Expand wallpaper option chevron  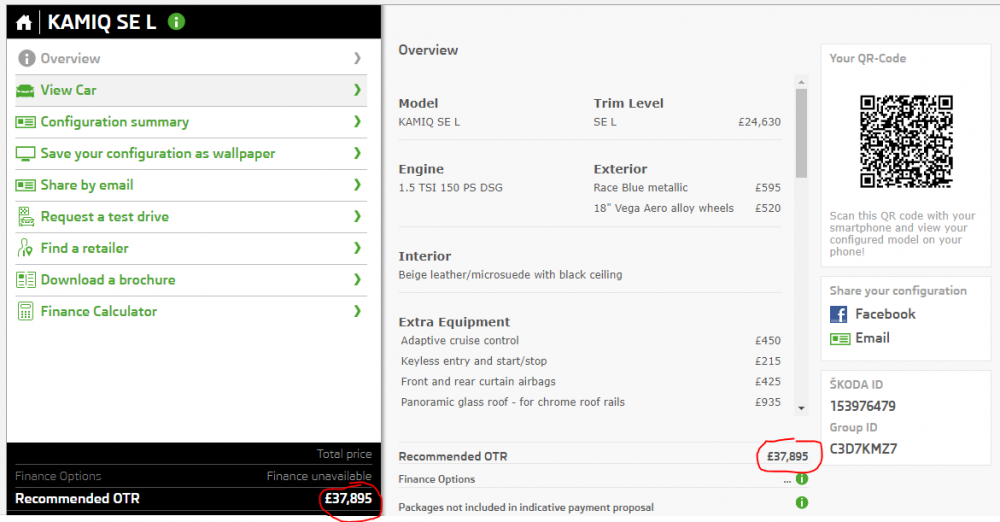click(357, 153)
